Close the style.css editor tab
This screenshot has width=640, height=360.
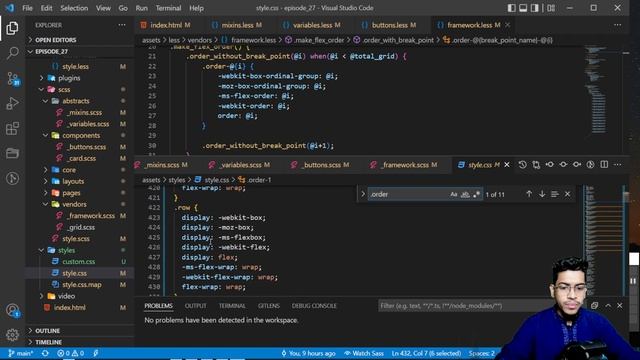507,164
